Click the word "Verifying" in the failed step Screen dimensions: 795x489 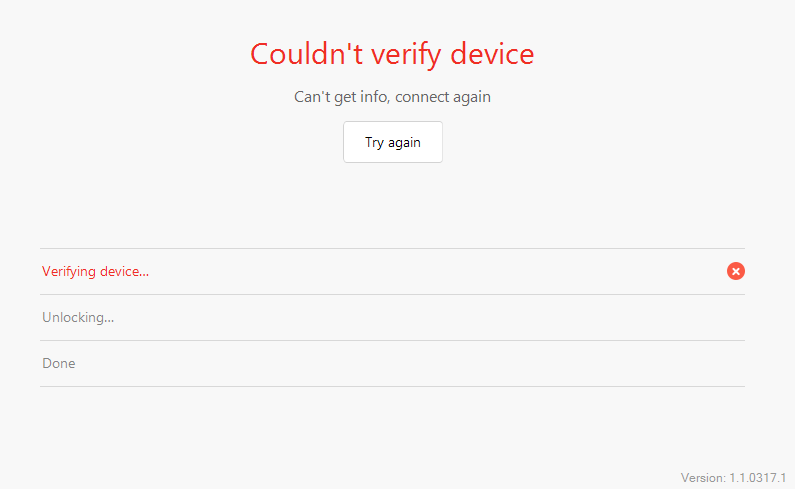coord(69,272)
